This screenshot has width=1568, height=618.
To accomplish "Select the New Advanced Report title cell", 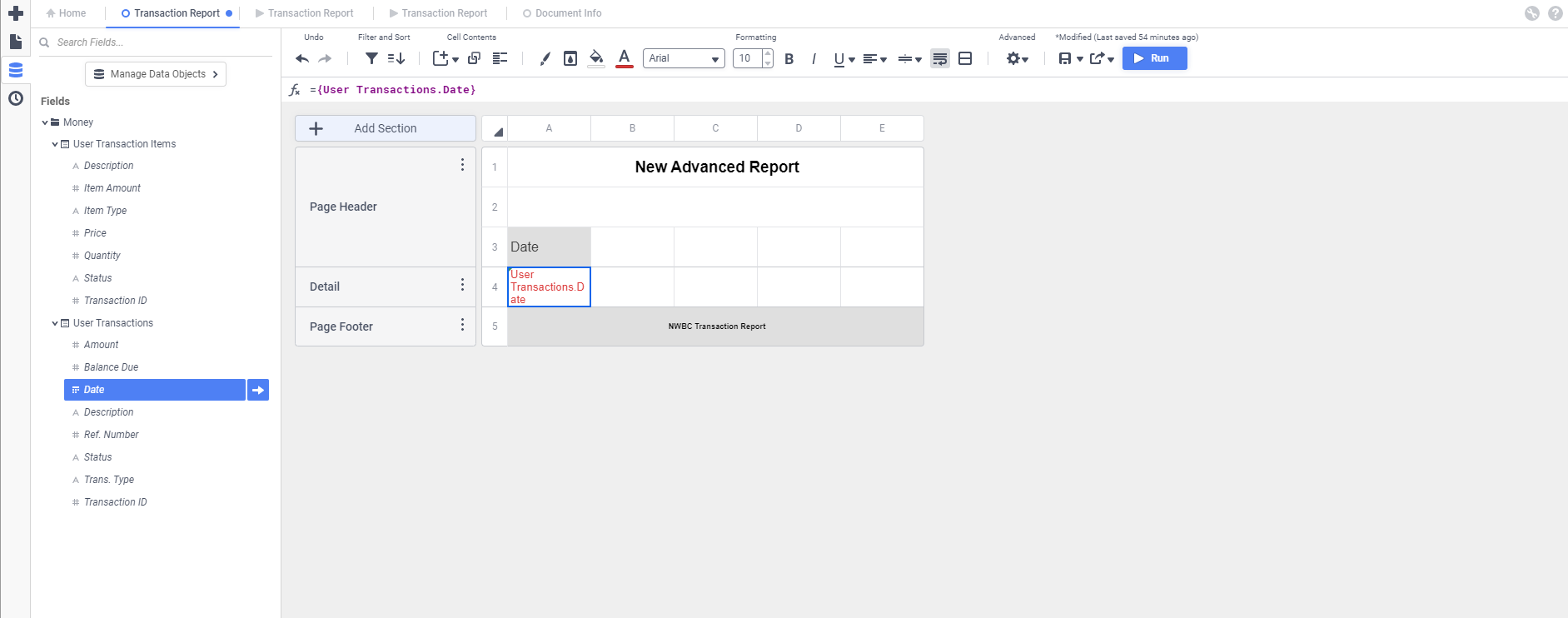I will coord(715,167).
